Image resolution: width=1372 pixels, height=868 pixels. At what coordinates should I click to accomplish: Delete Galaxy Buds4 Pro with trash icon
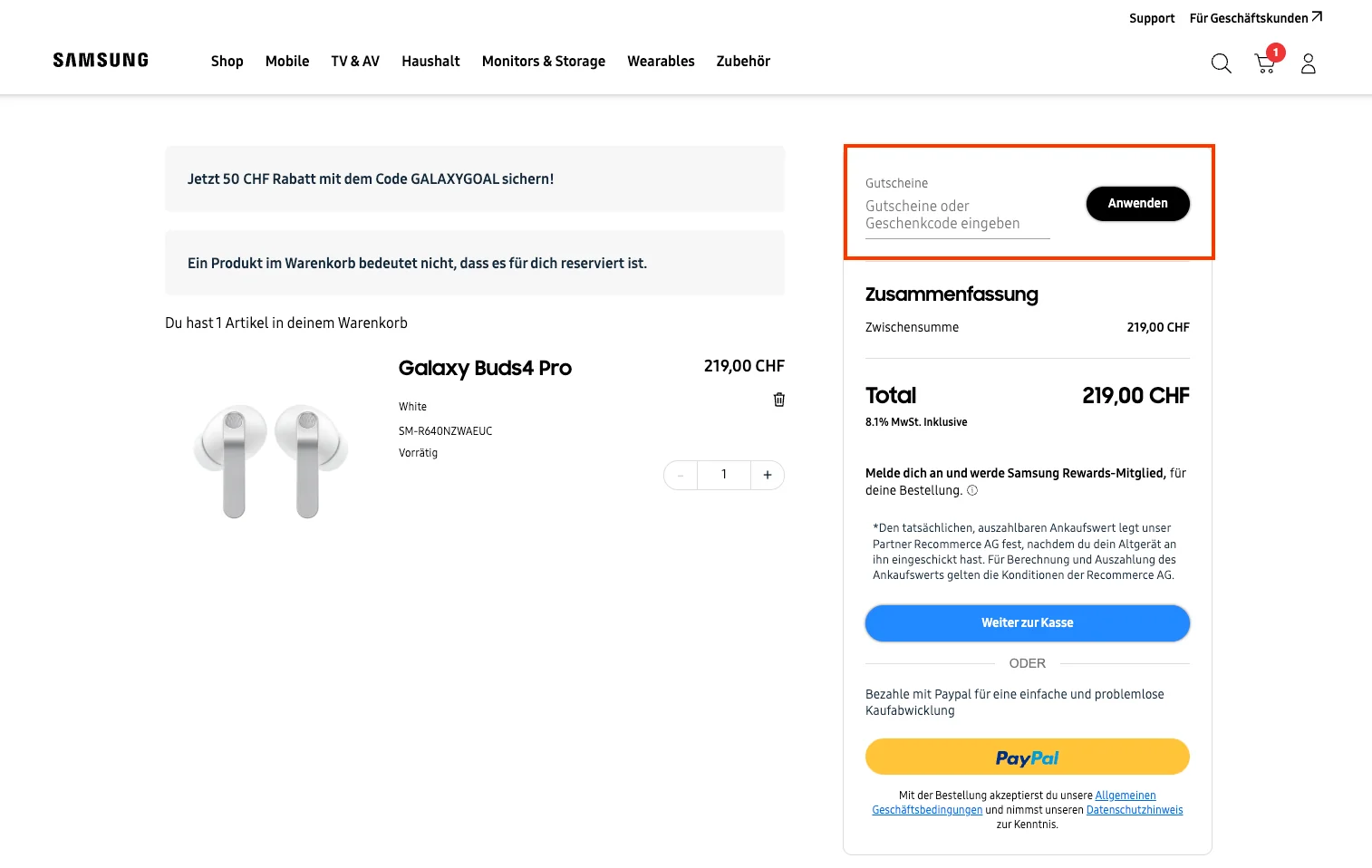coord(778,400)
